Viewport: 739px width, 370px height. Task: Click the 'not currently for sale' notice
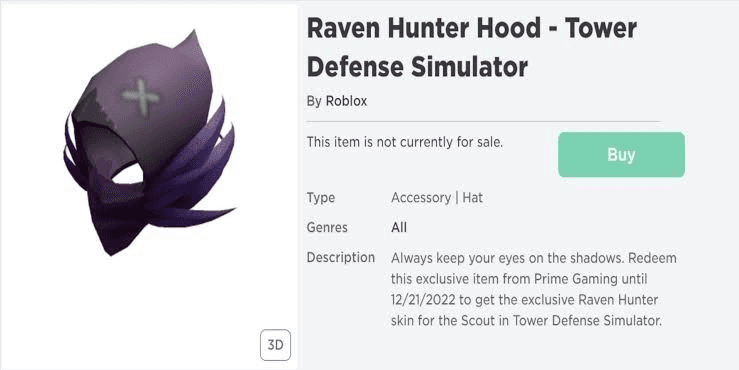[405, 142]
